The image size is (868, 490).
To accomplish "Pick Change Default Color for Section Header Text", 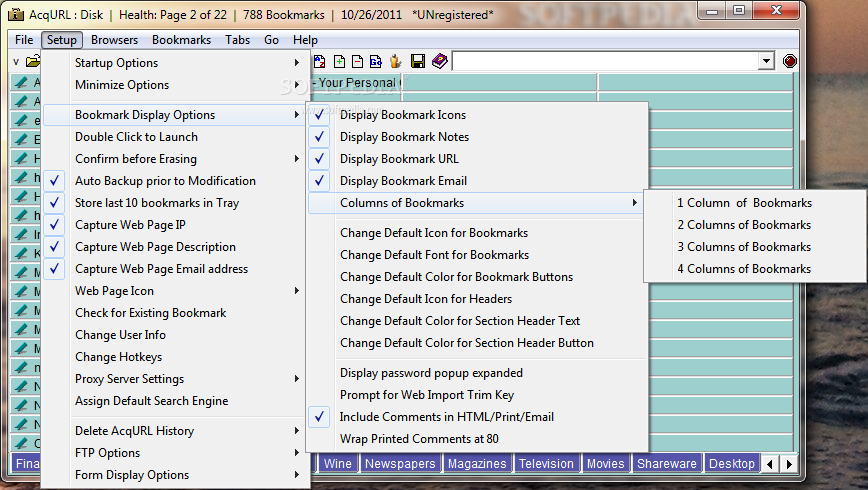I will coord(477,321).
